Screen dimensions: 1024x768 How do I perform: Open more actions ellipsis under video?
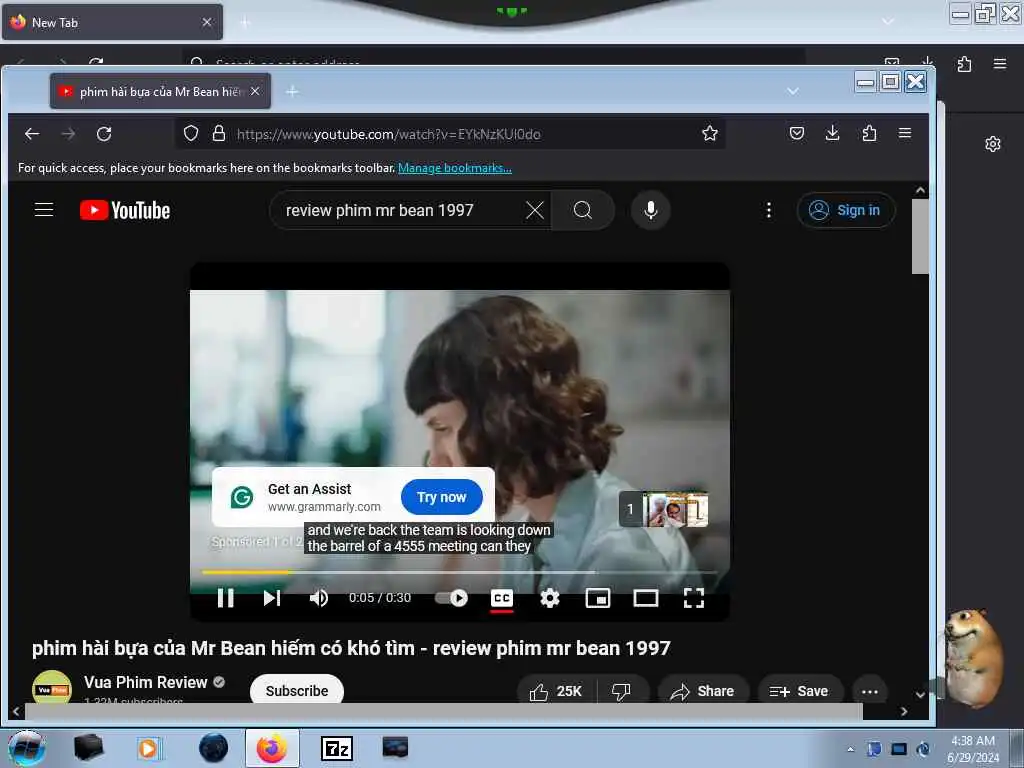click(x=870, y=691)
